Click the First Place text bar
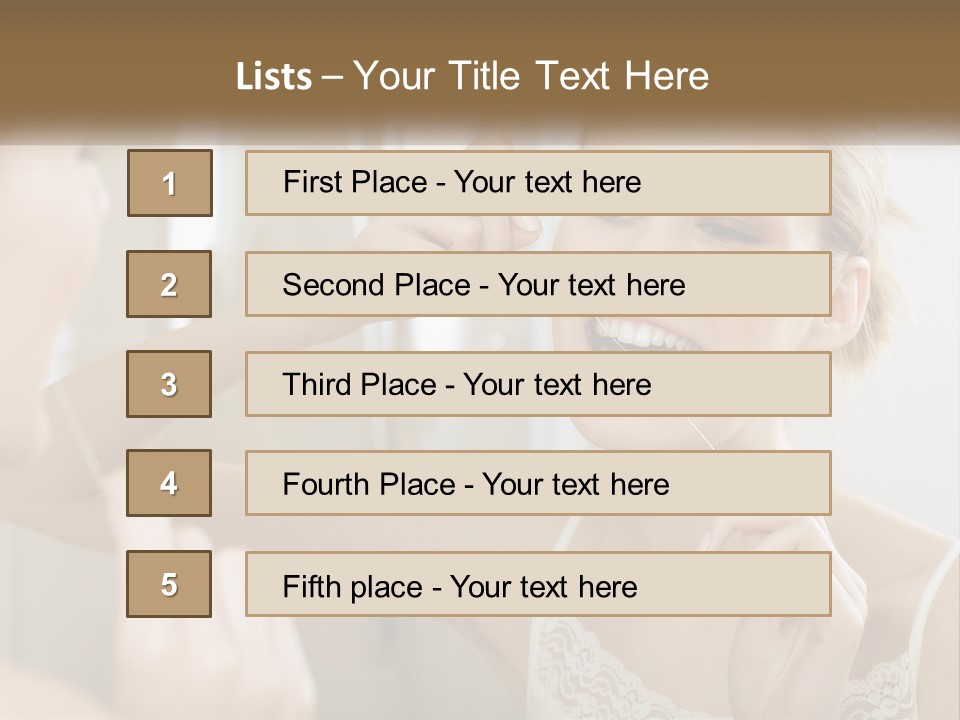 point(538,183)
